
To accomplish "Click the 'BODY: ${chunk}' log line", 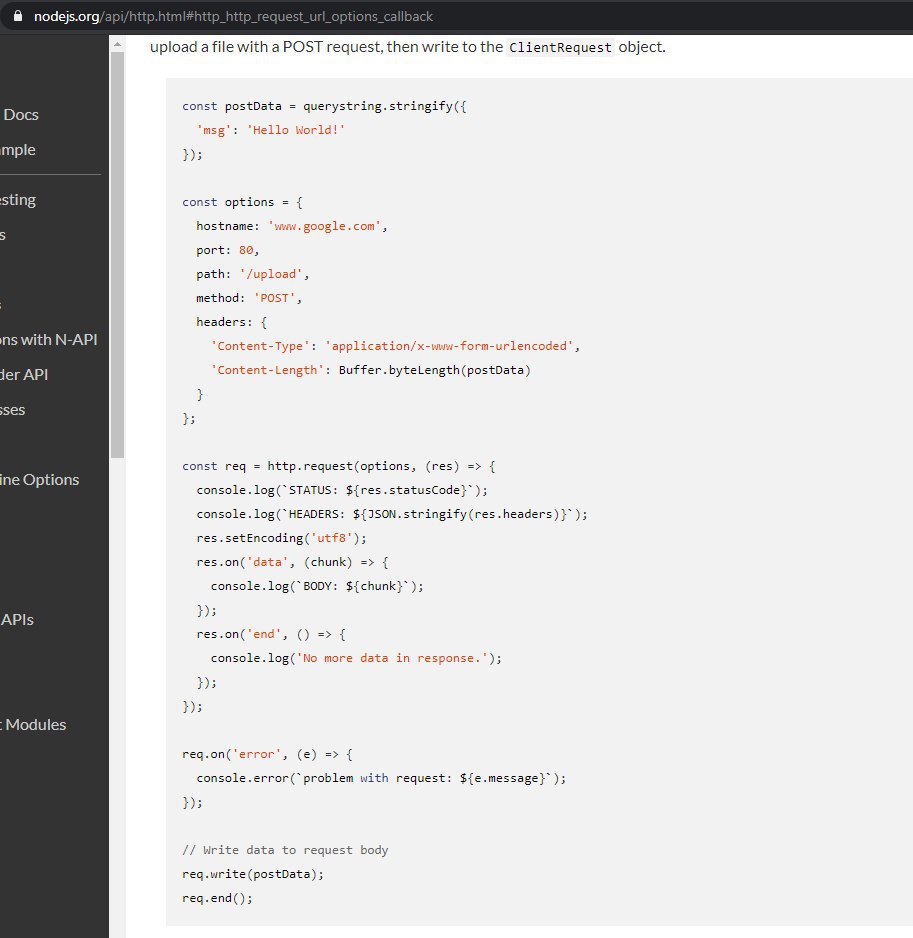I will point(317,586).
